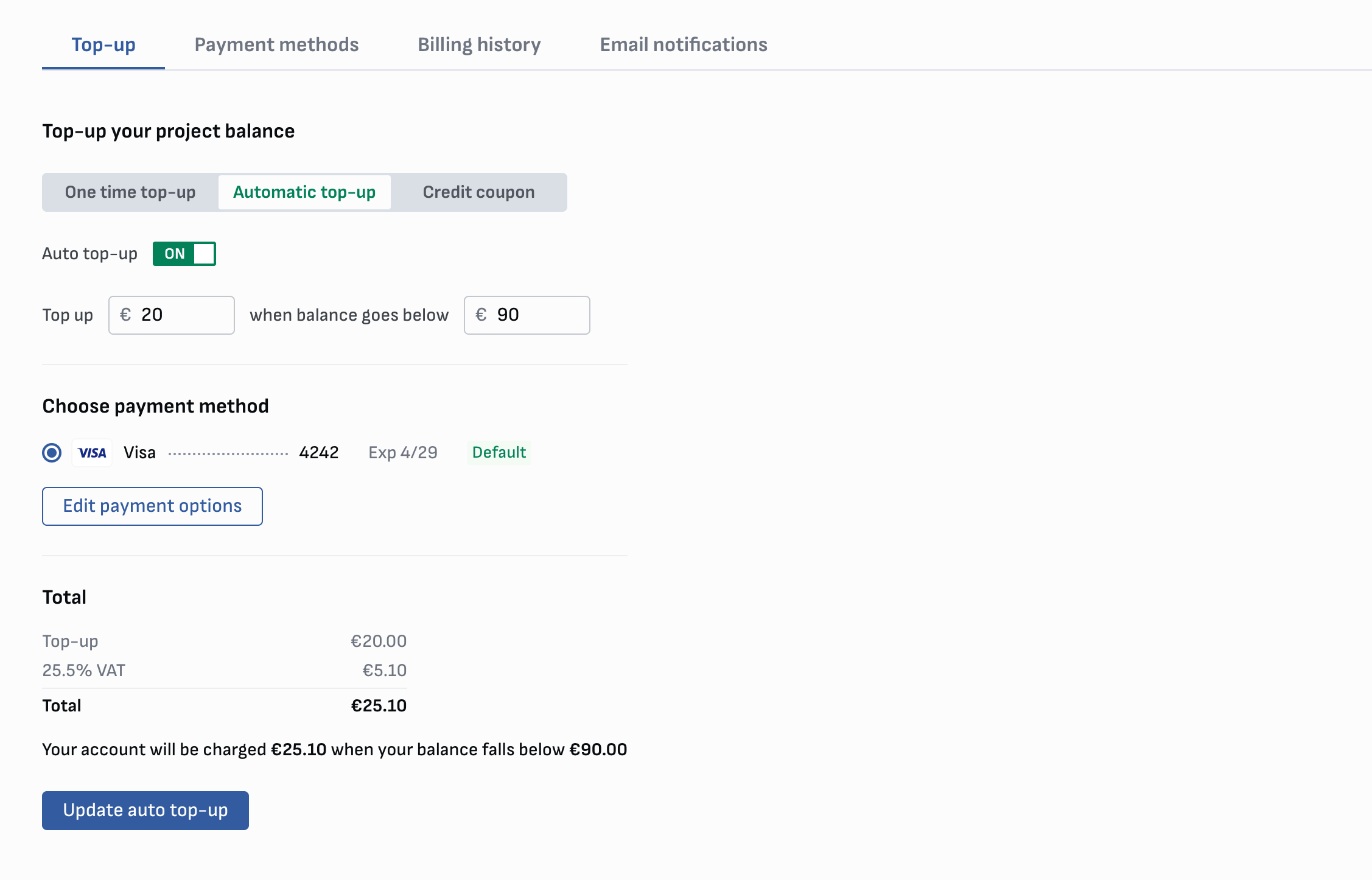Switch to Credit coupon option

click(478, 192)
